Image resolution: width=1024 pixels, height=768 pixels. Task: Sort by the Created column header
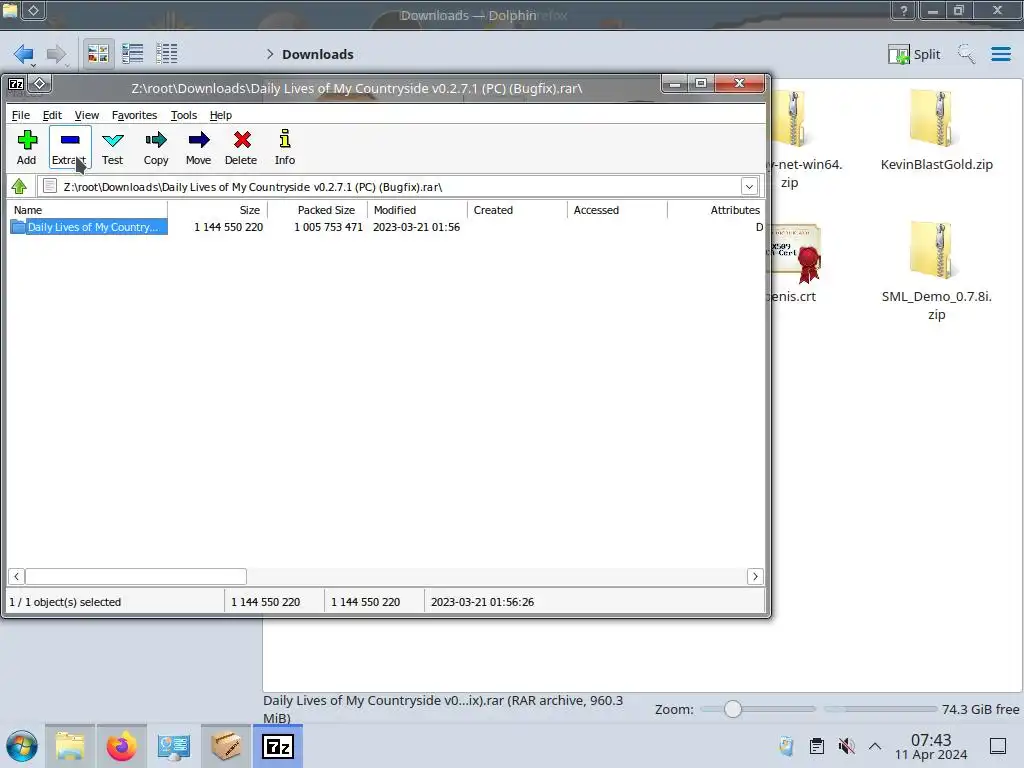(x=517, y=210)
